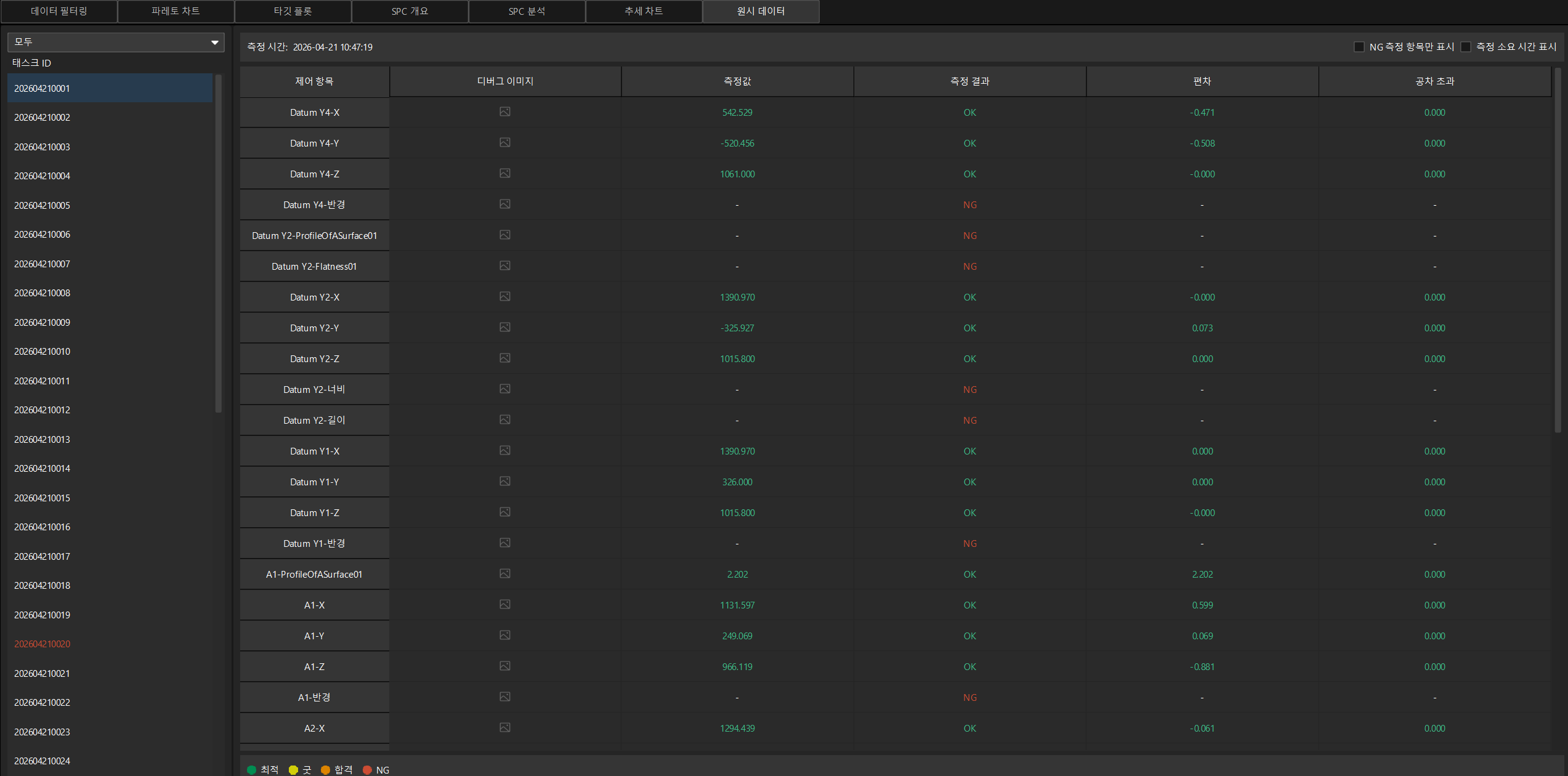
Task: Open debug image for Datum Y2-너비 row
Action: (504, 389)
